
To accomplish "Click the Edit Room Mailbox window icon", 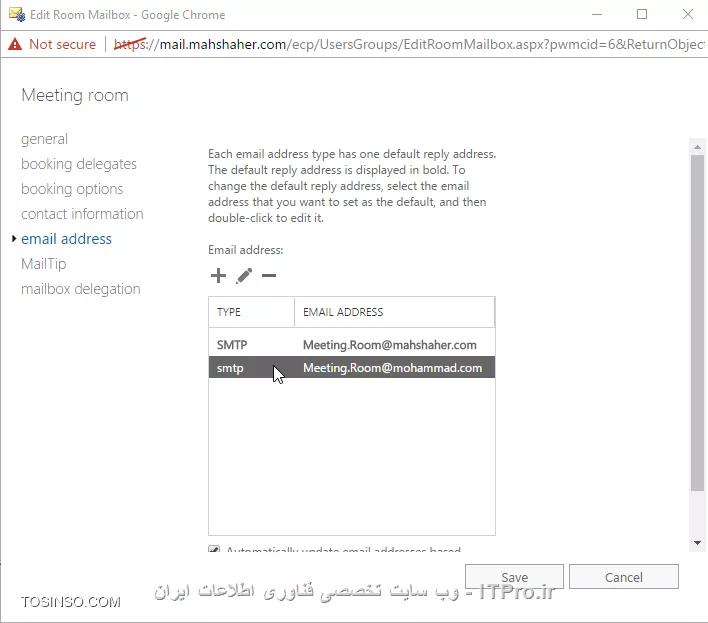I will [17, 14].
